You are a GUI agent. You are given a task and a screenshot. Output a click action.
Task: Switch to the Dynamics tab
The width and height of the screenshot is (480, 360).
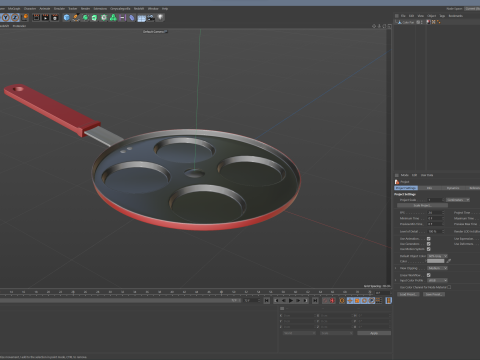coord(453,188)
